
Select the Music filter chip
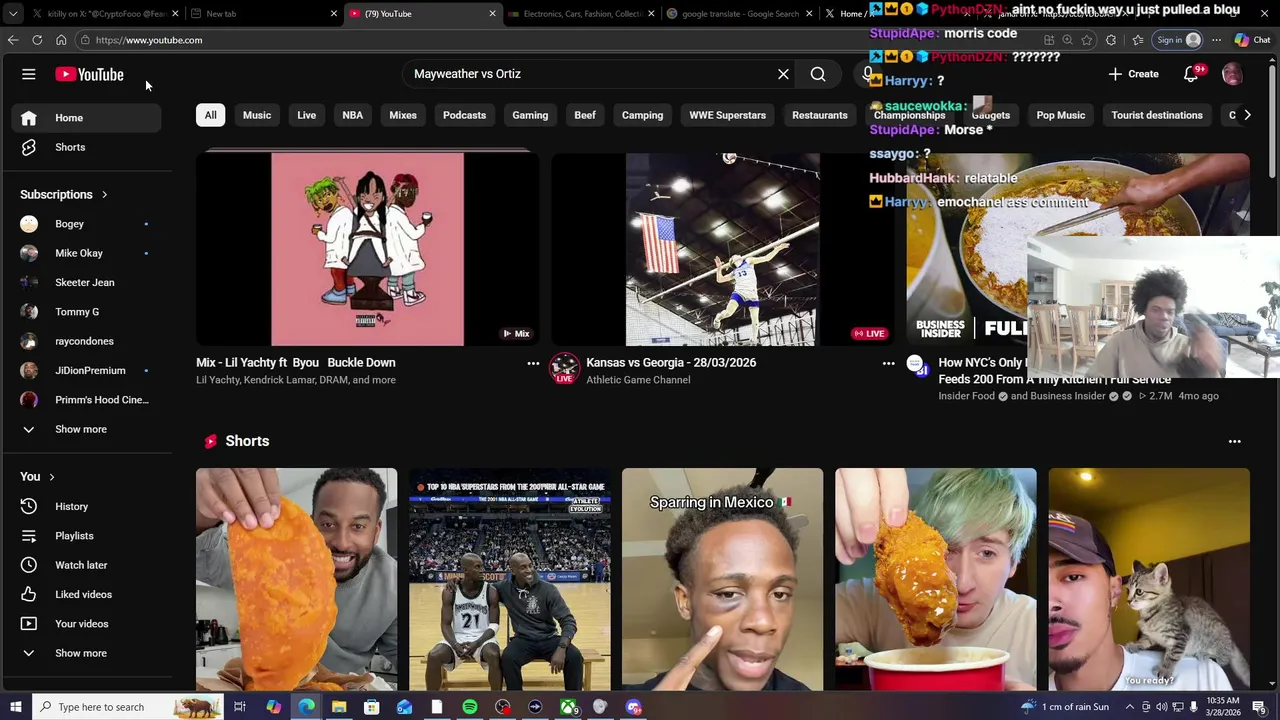[x=257, y=115]
